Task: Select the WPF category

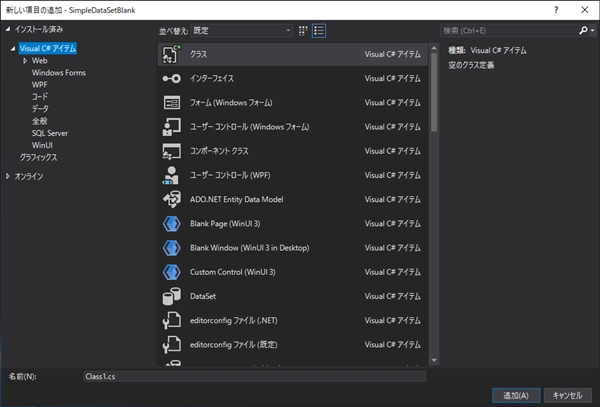Action: (x=39, y=85)
